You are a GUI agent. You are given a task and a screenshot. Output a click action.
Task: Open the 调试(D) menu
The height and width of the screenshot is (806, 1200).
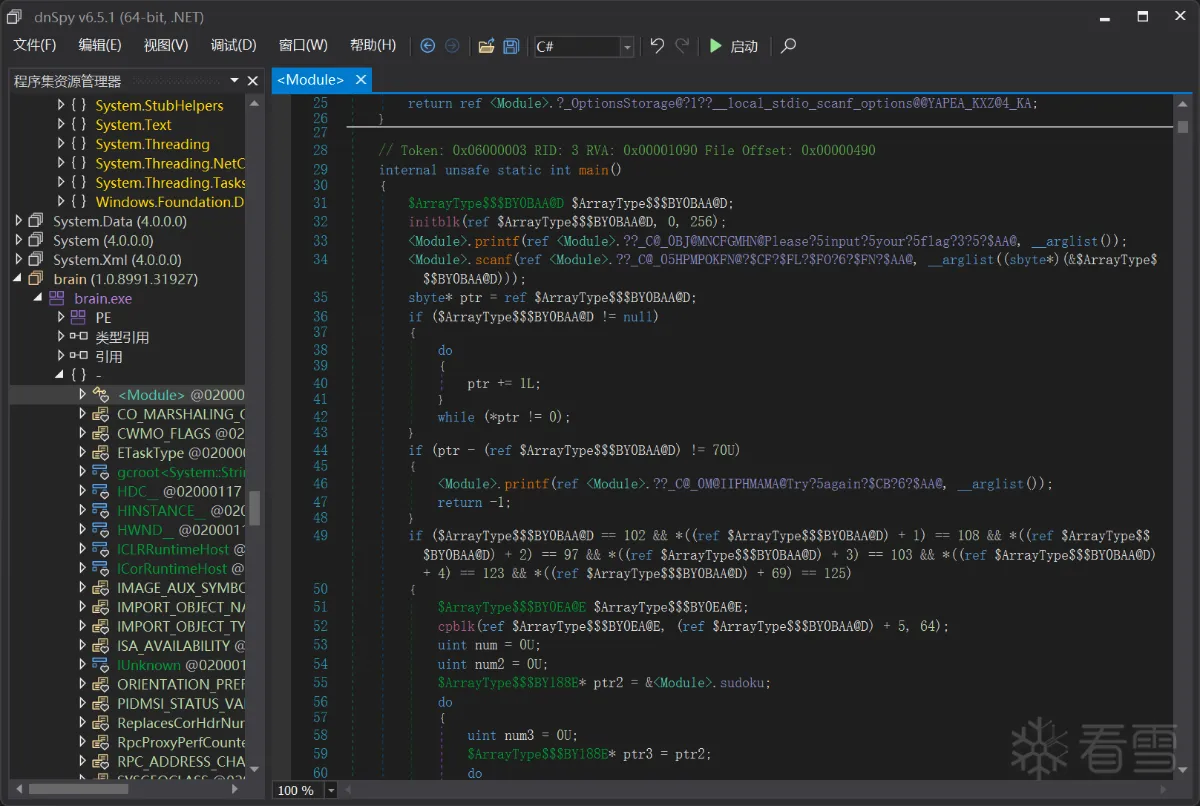[x=233, y=45]
